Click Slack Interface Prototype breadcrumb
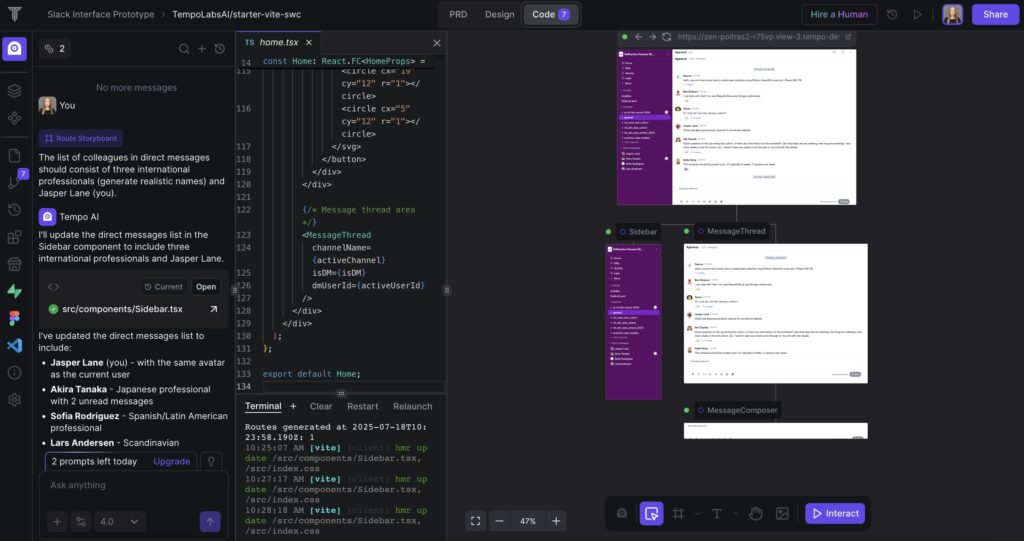 pyautogui.click(x=101, y=14)
